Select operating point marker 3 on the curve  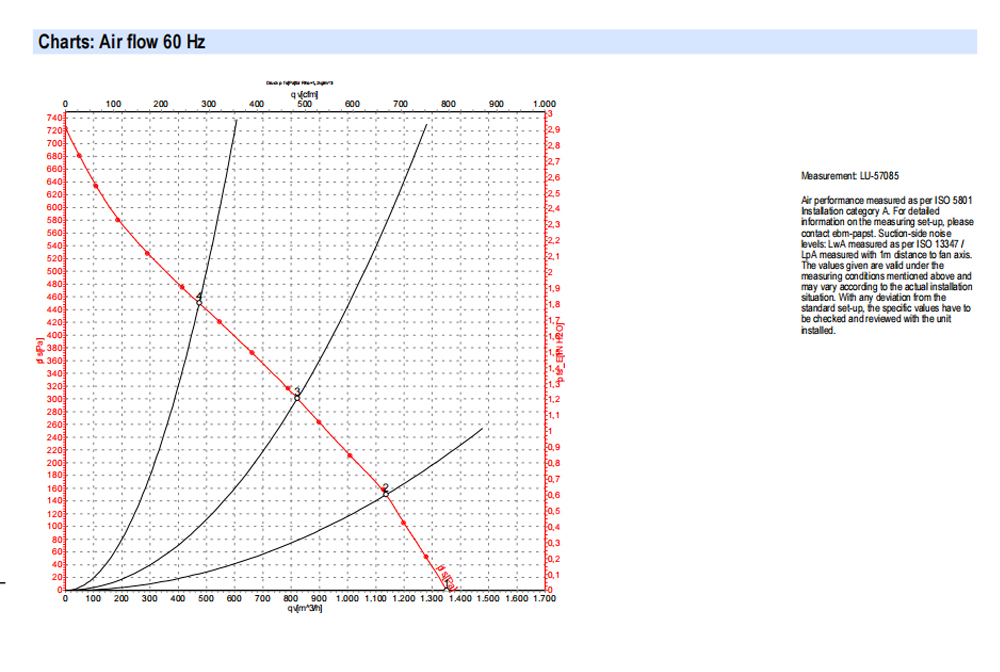pos(297,398)
